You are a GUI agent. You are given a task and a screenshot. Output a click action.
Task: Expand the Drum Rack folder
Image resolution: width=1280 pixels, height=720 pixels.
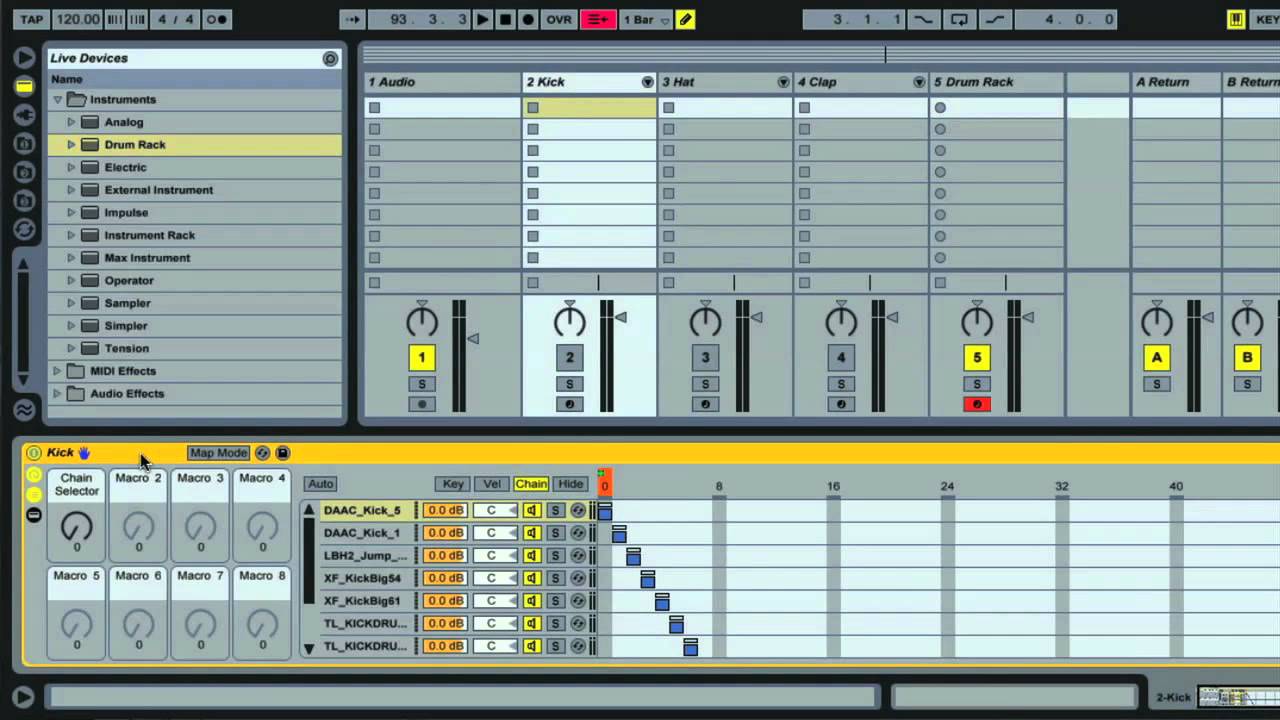point(71,145)
